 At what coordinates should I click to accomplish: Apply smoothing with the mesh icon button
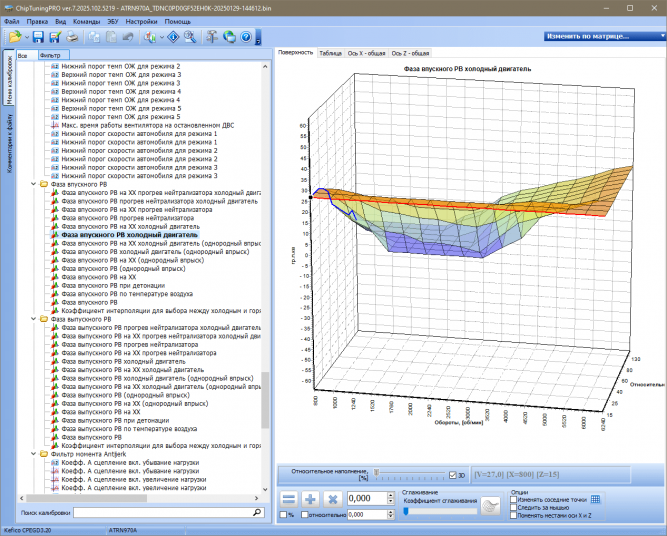coord(490,506)
